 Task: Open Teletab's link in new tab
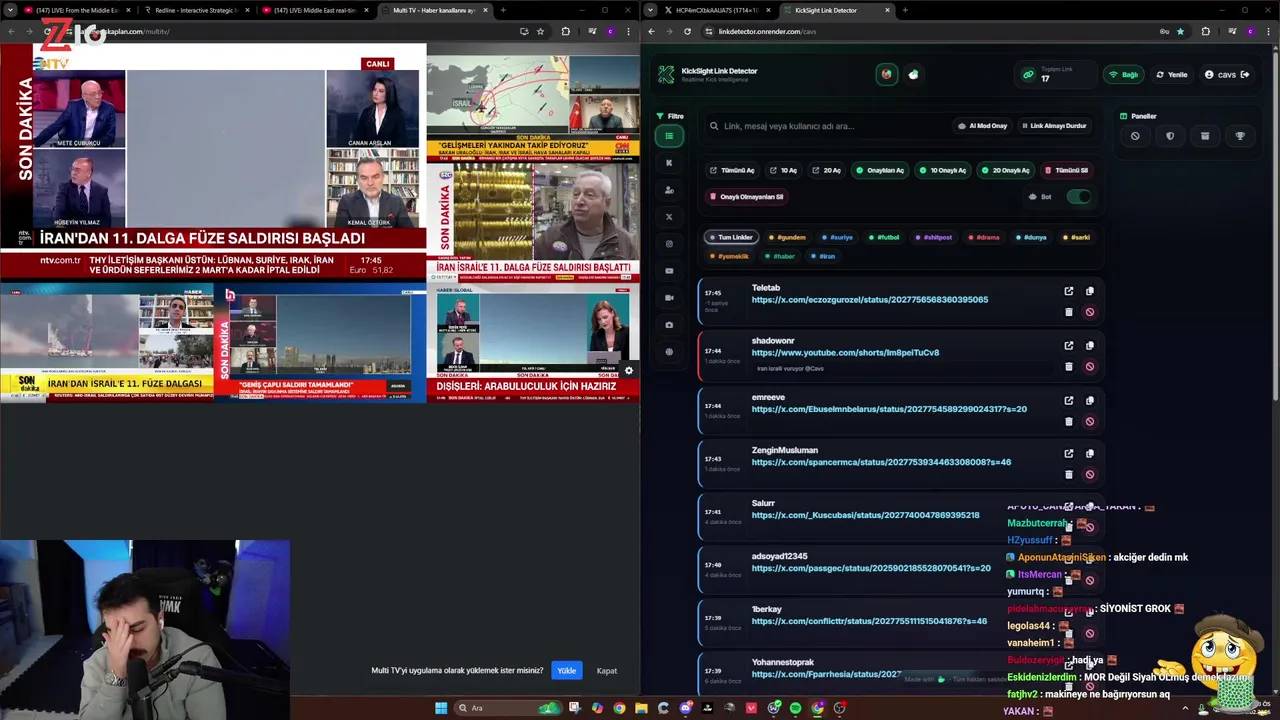coord(1069,291)
